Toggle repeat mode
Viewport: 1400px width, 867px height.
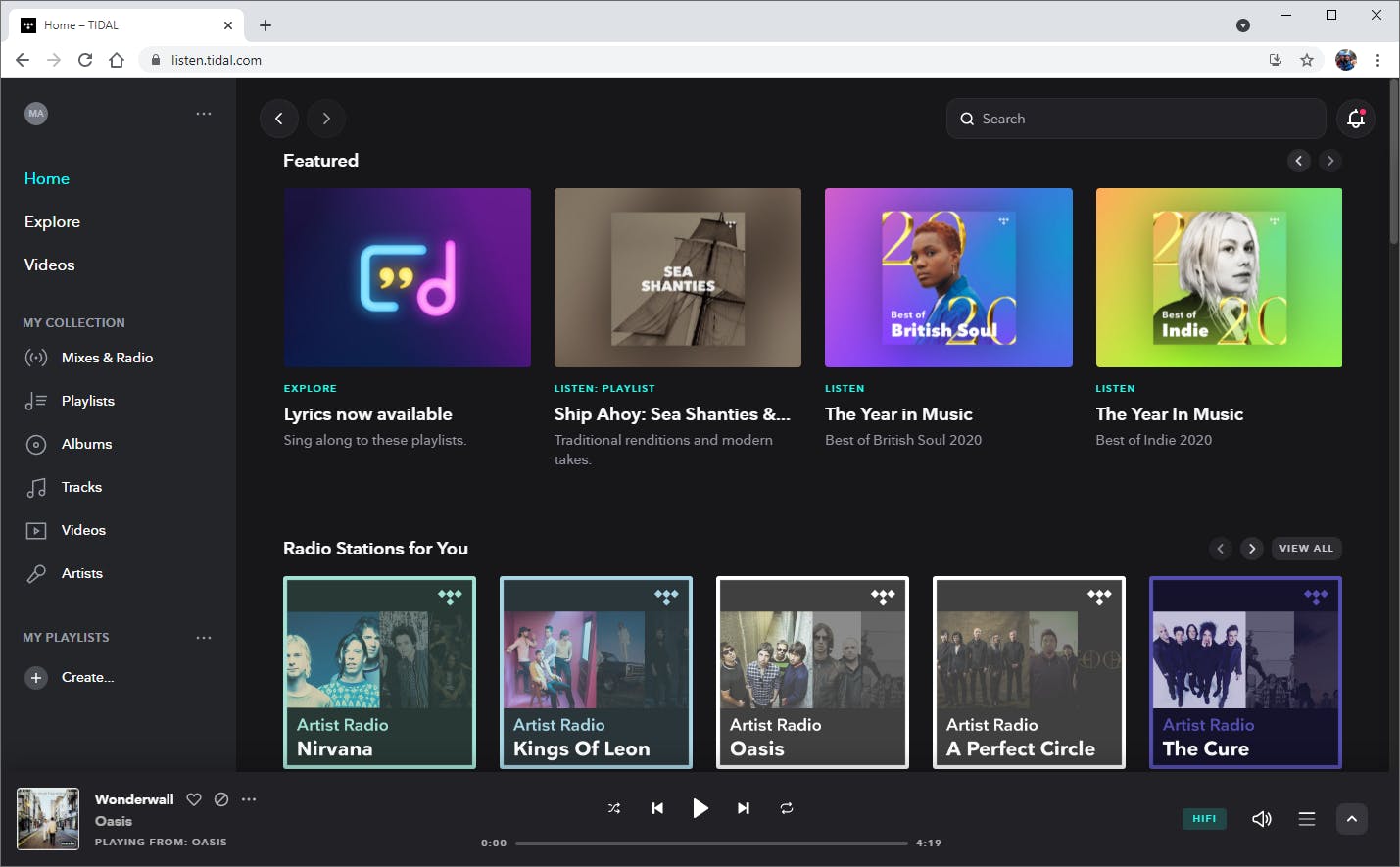pyautogui.click(x=787, y=808)
